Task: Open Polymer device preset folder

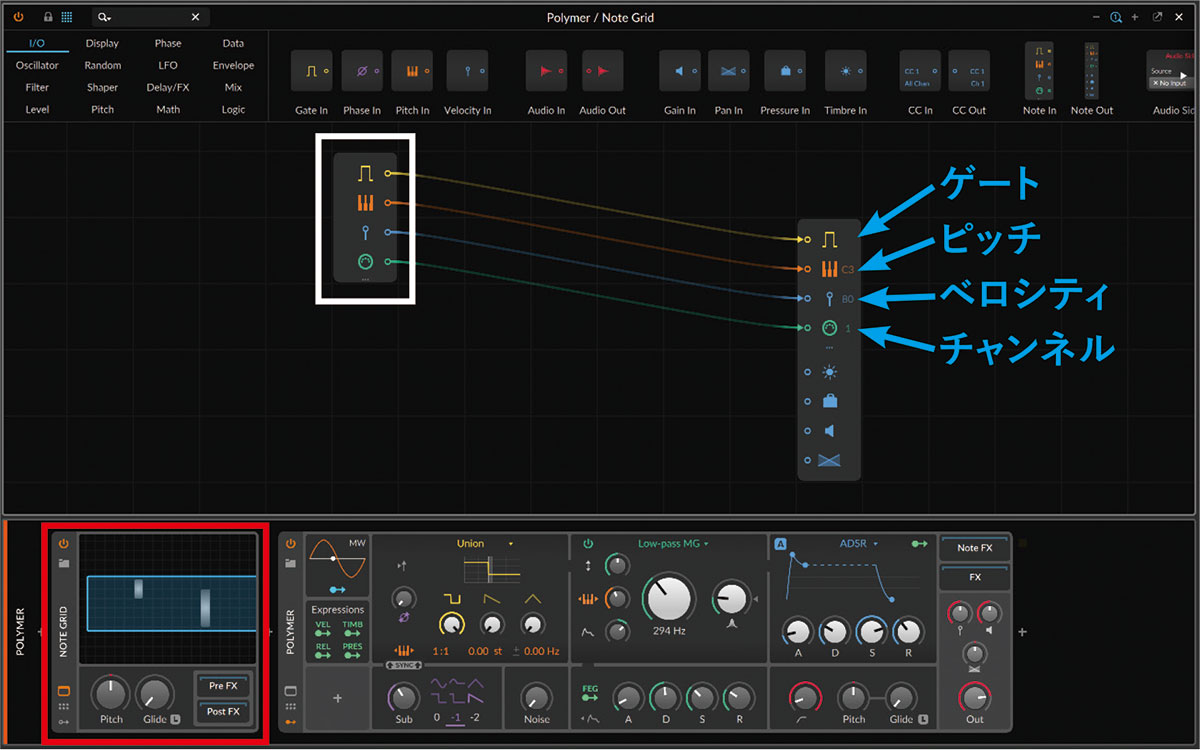Action: point(291,563)
